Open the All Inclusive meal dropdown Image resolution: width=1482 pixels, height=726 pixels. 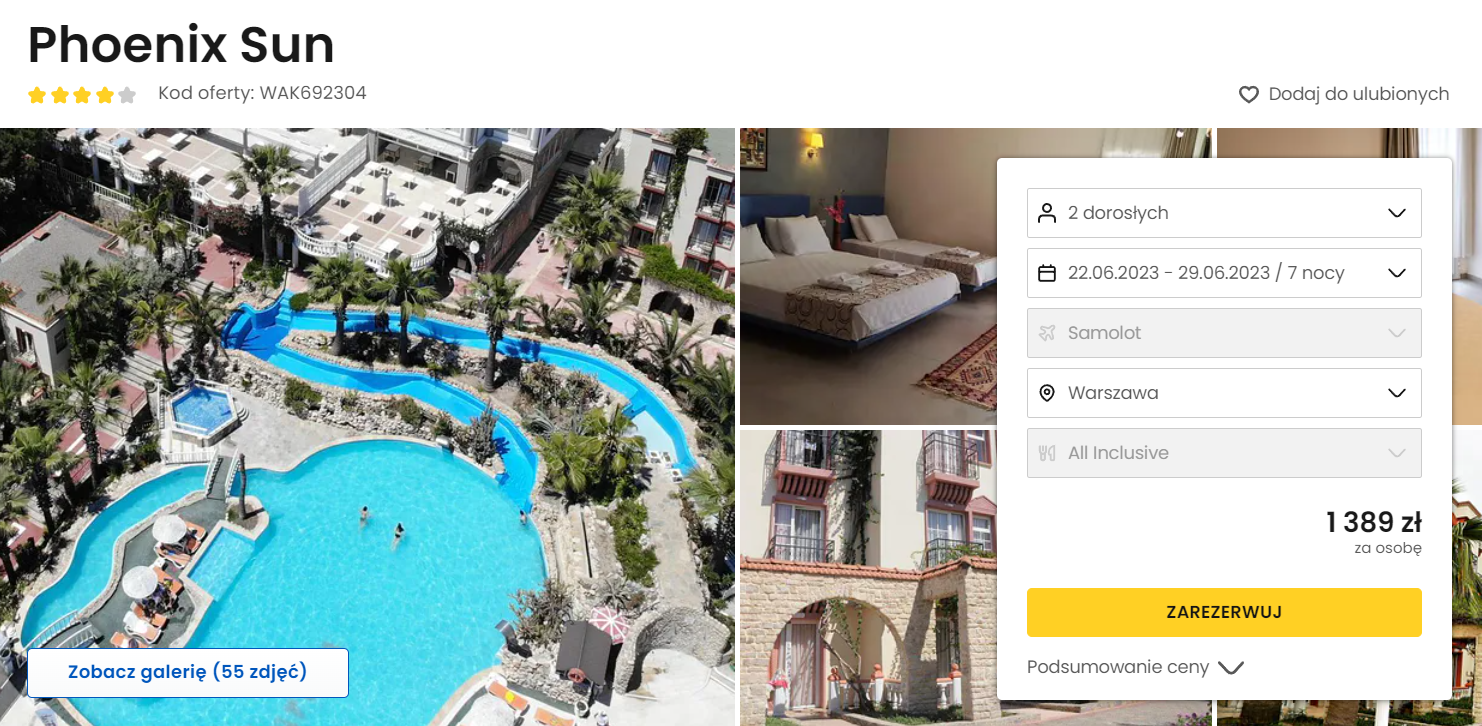coord(1224,453)
